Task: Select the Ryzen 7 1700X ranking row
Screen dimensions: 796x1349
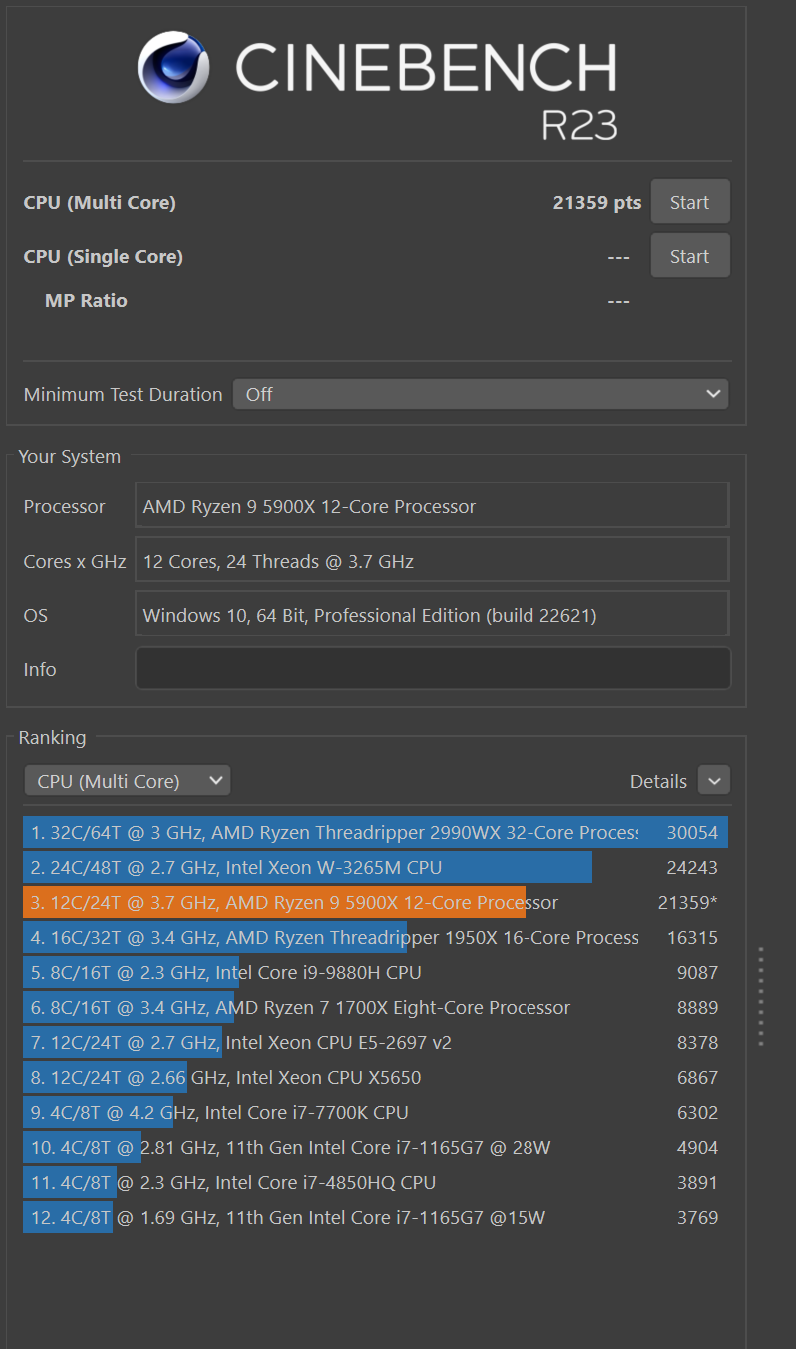Action: (x=375, y=1008)
